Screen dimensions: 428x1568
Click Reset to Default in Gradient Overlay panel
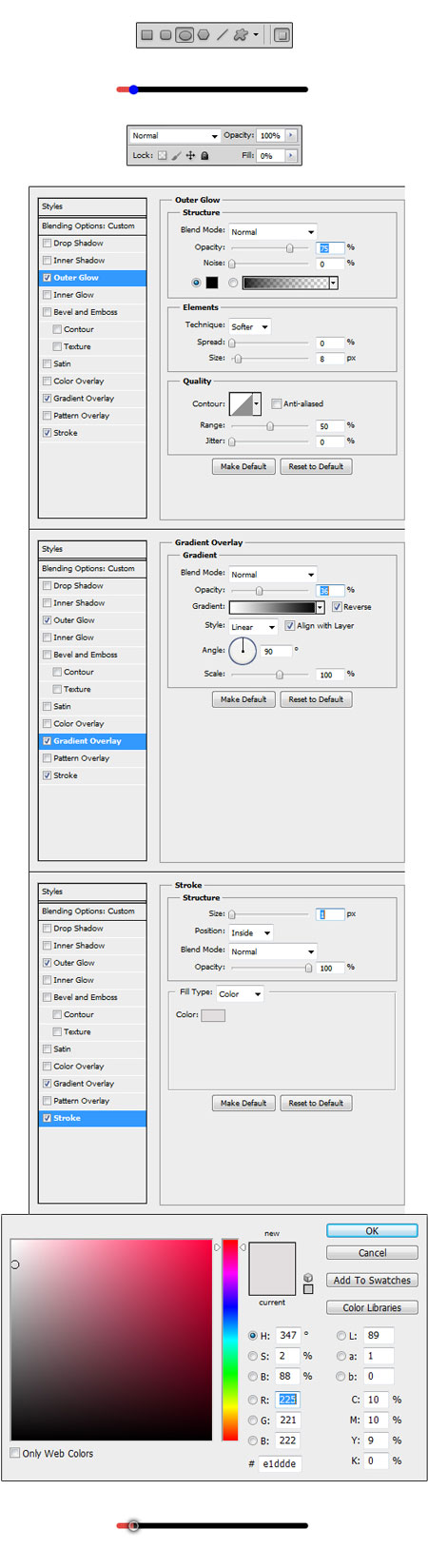coord(316,699)
